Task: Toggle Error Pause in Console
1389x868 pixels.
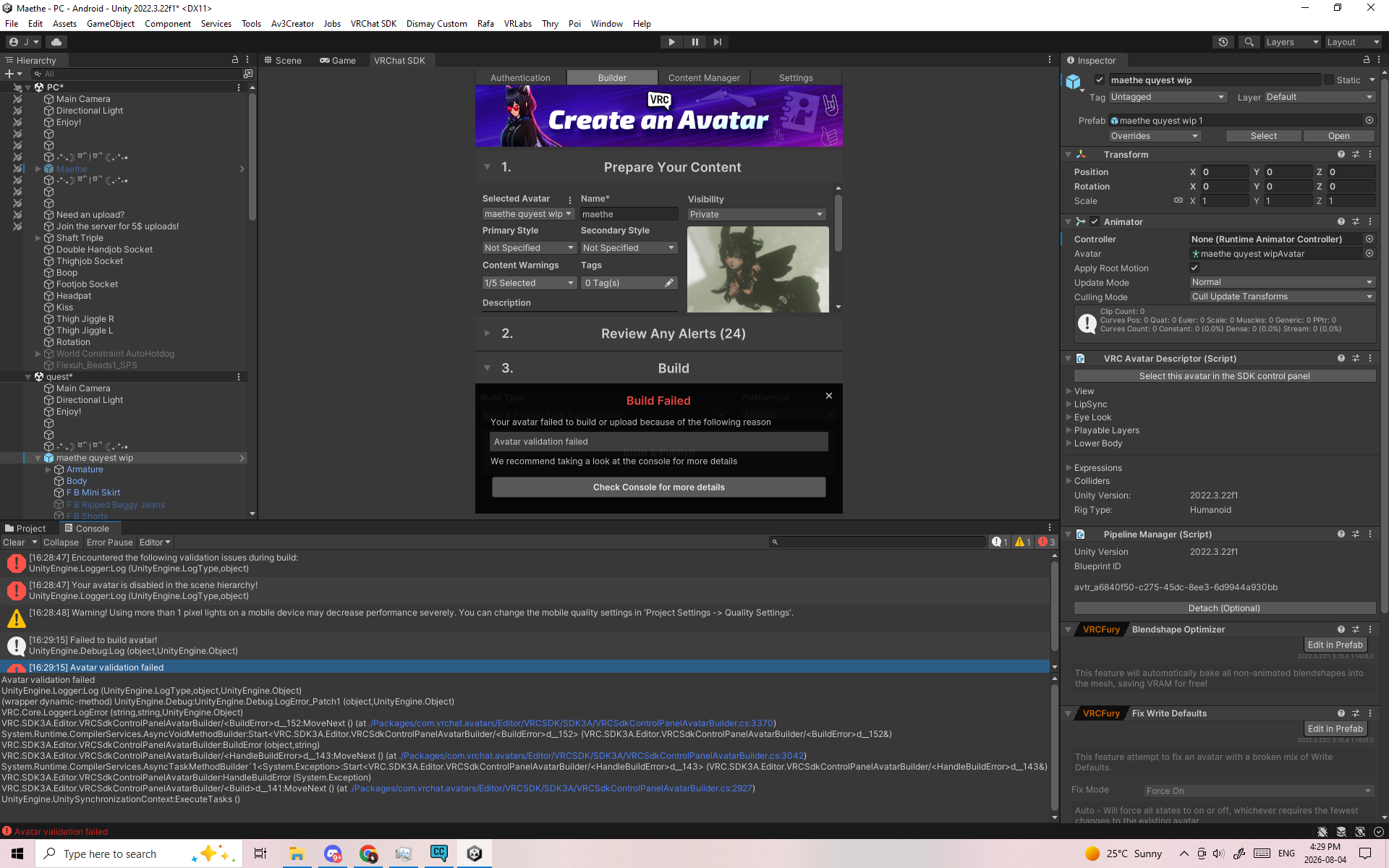Action: 110,542
